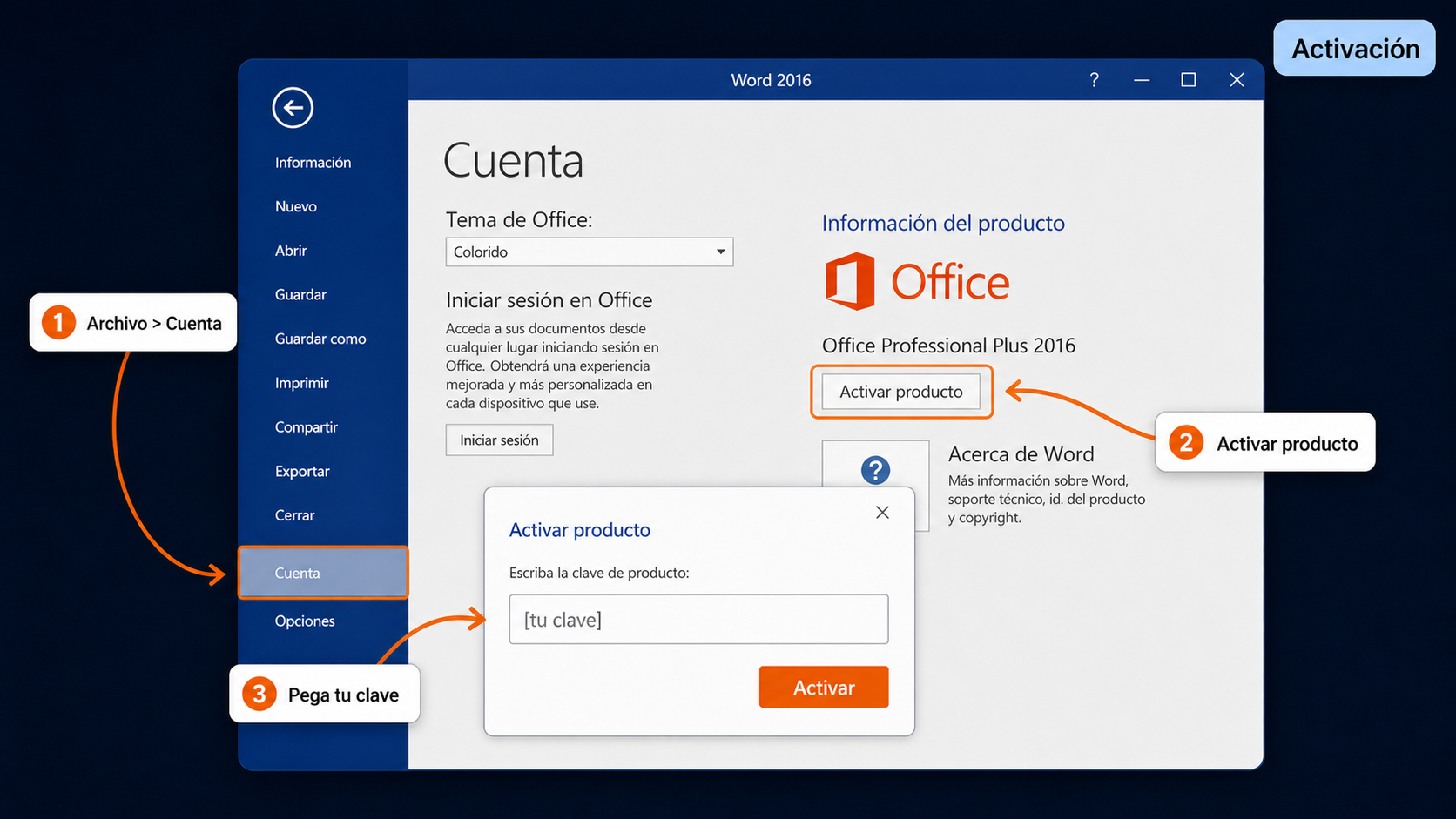Click the Iniciar sesión button
This screenshot has width=1456, height=819.
click(499, 440)
